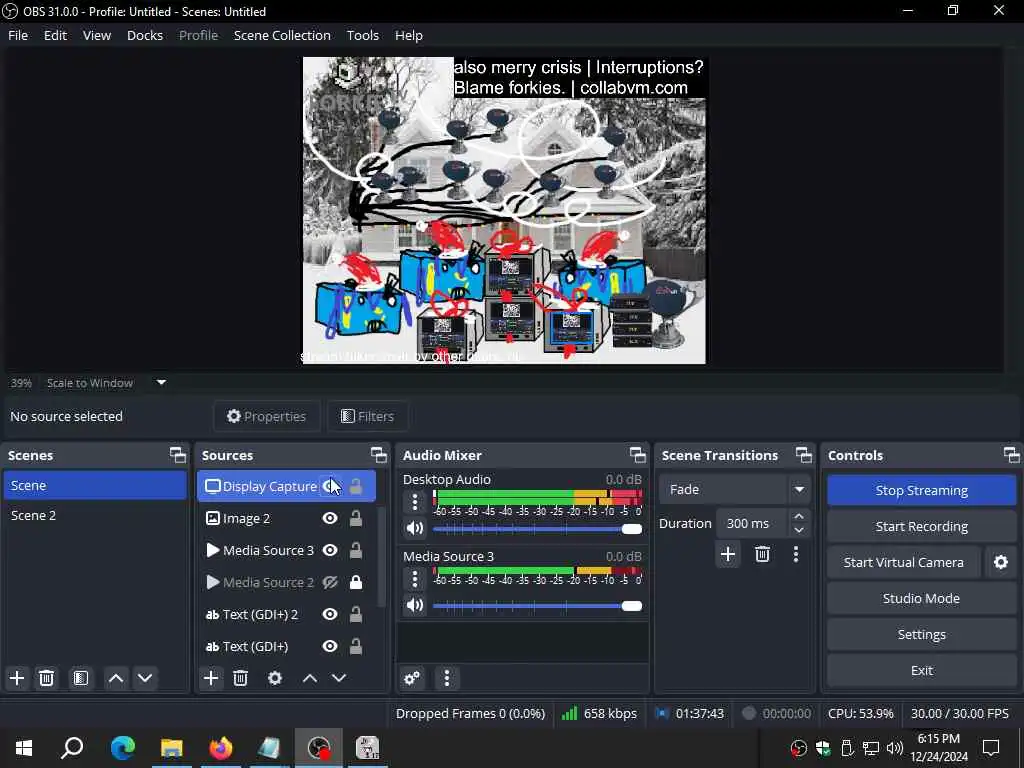This screenshot has height=768, width=1024.
Task: Open the Scene Collection menu
Action: (x=282, y=35)
